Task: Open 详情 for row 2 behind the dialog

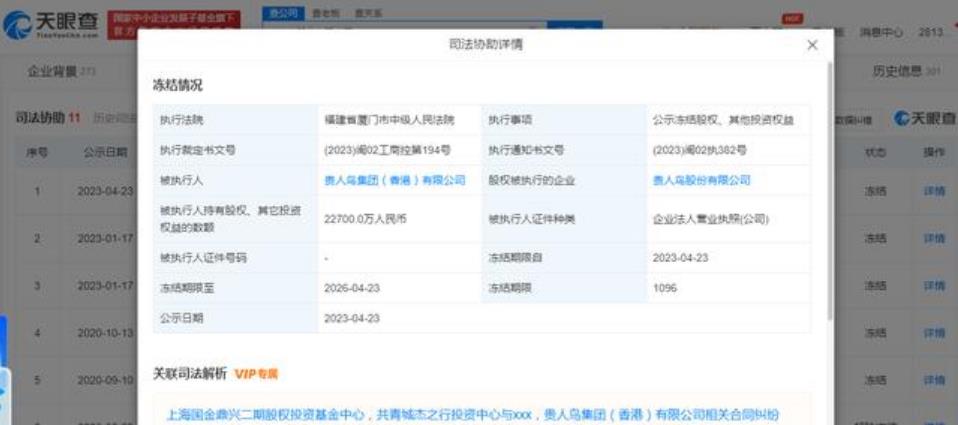Action: (934, 238)
